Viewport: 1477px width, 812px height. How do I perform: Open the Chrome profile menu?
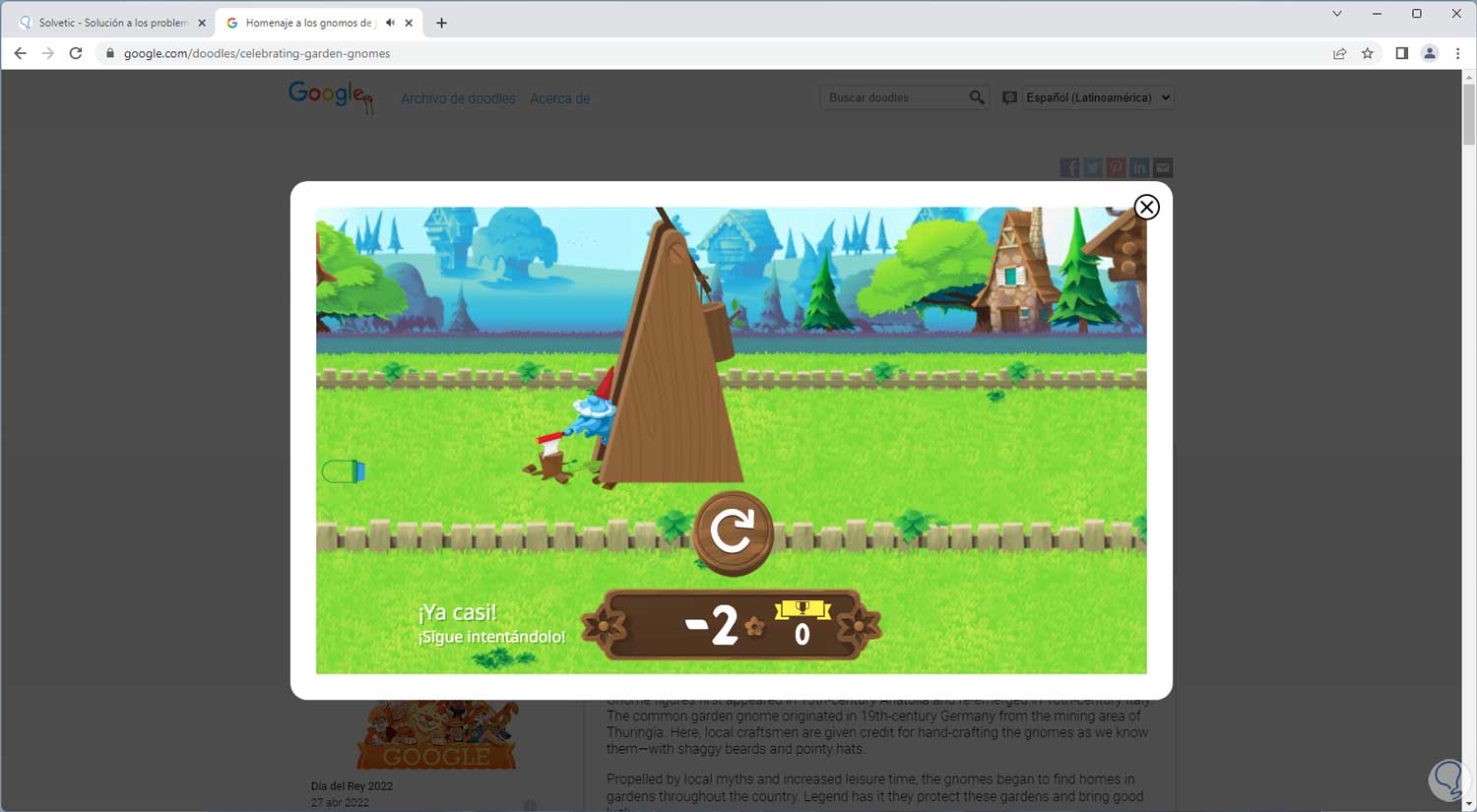click(1430, 53)
